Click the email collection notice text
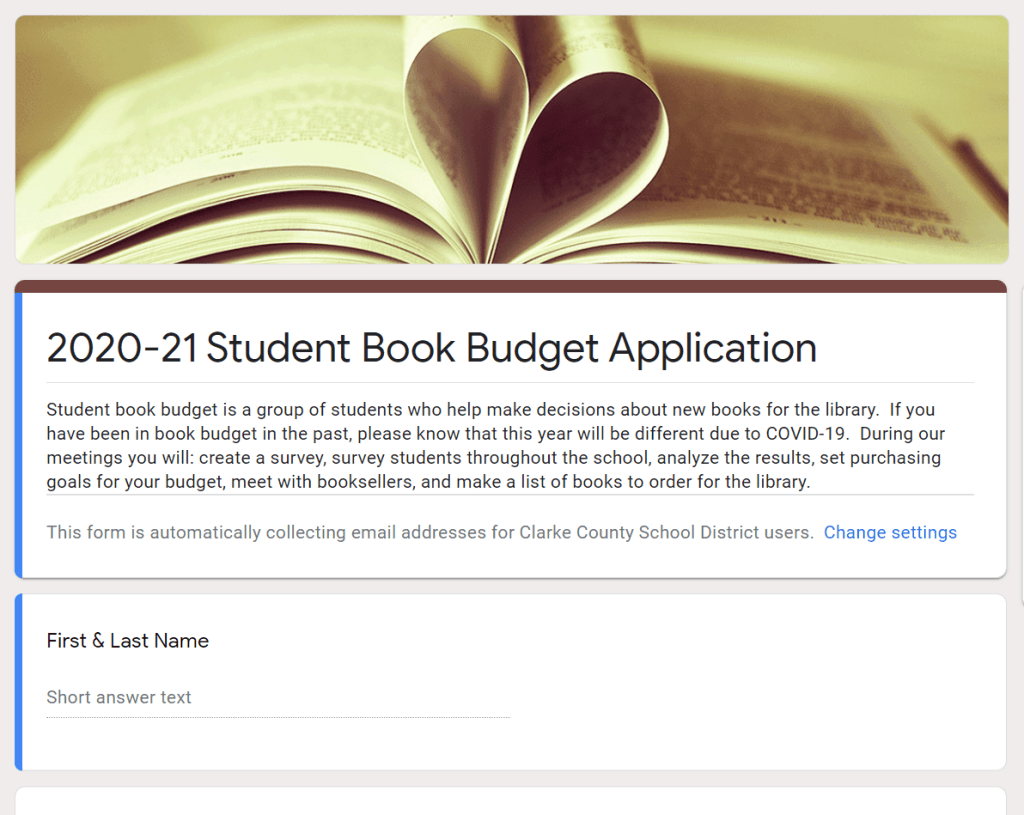1024x815 pixels. [430, 532]
